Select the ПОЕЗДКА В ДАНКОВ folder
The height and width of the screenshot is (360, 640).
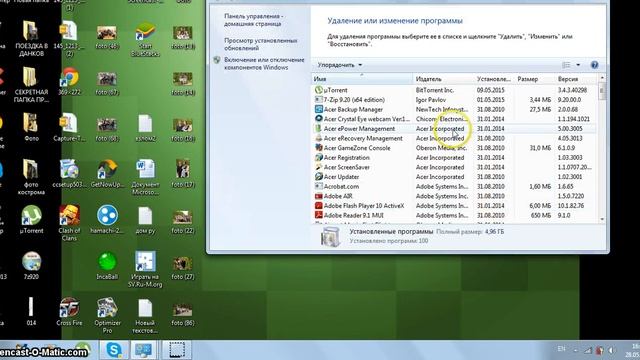coord(31,39)
